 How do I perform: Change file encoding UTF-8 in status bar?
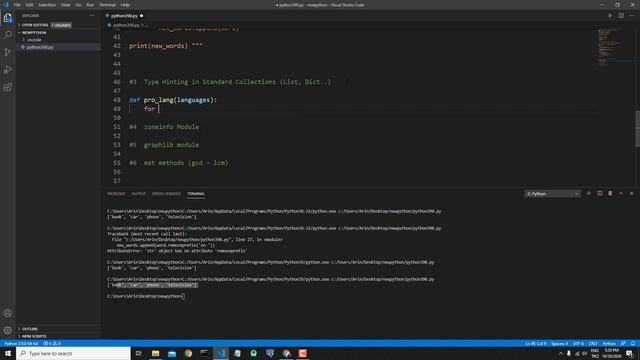pos(578,344)
